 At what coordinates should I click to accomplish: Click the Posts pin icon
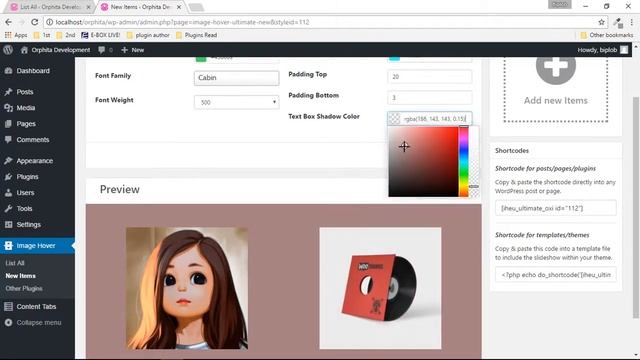click(8, 92)
